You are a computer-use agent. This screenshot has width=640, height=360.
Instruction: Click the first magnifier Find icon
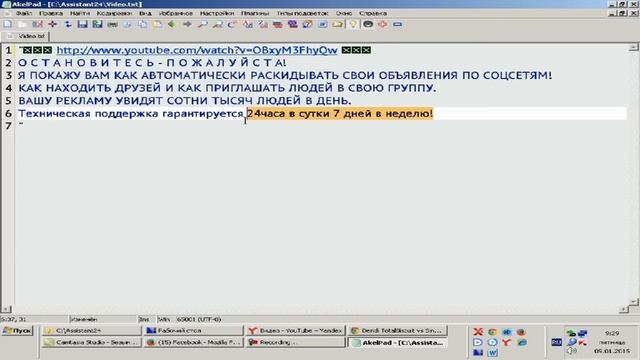point(202,24)
